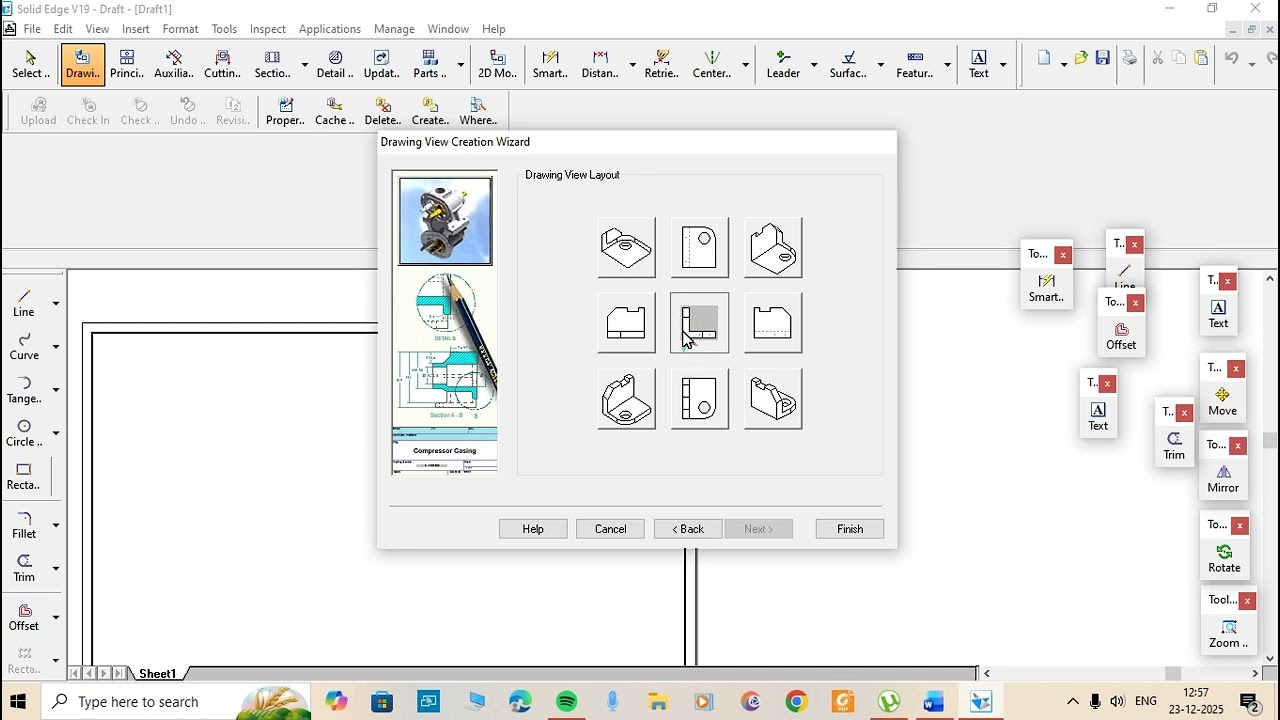Select the Circle tool in left sidebar
Viewport: 1280px width, 720px height.
pyautogui.click(x=24, y=433)
